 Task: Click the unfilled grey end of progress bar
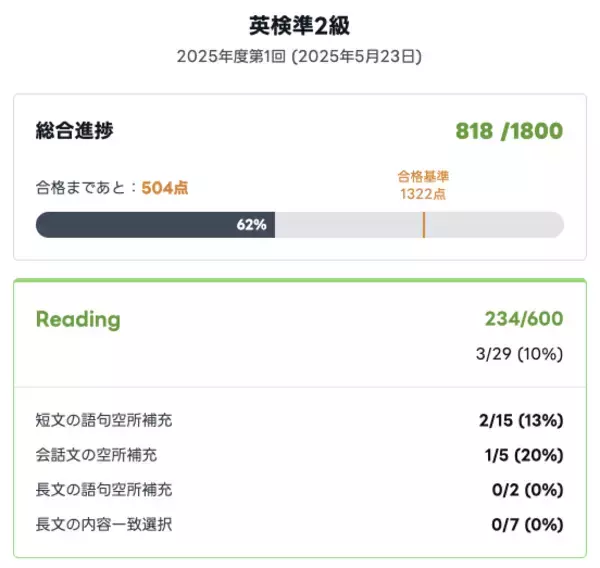500,225
